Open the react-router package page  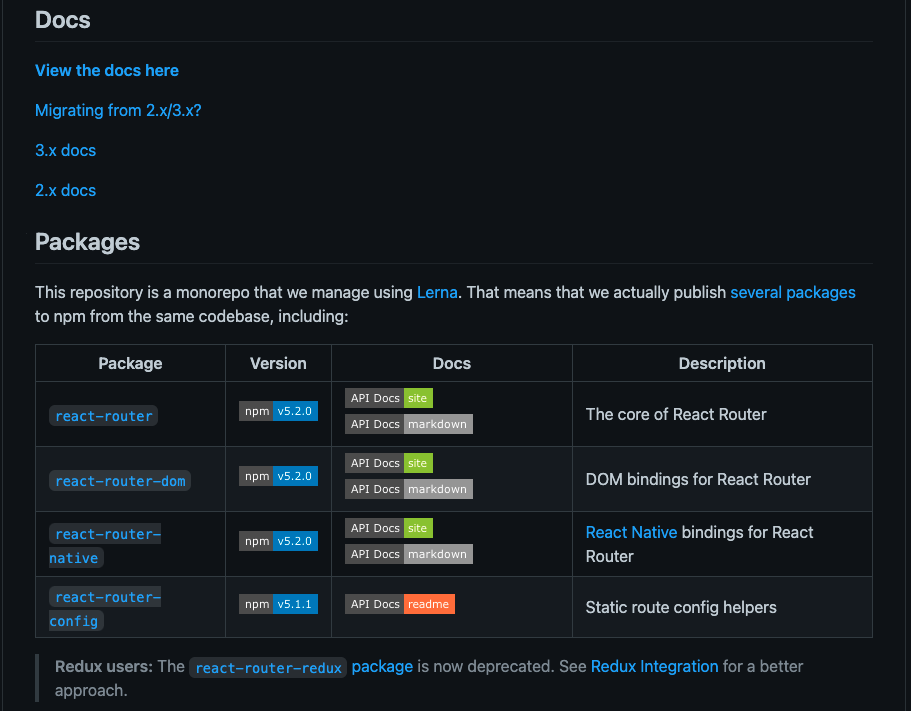pyautogui.click(x=103, y=415)
